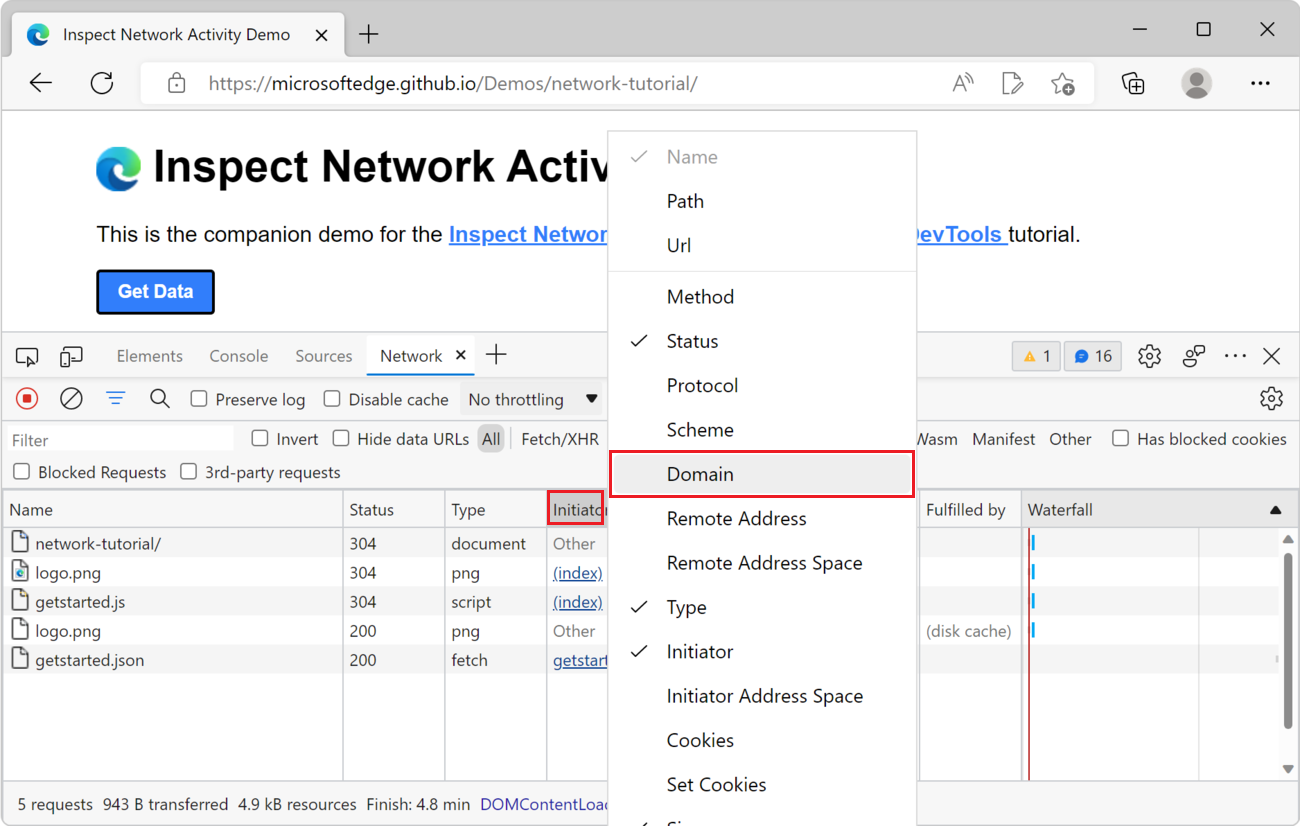Stop recording network log

(26, 398)
